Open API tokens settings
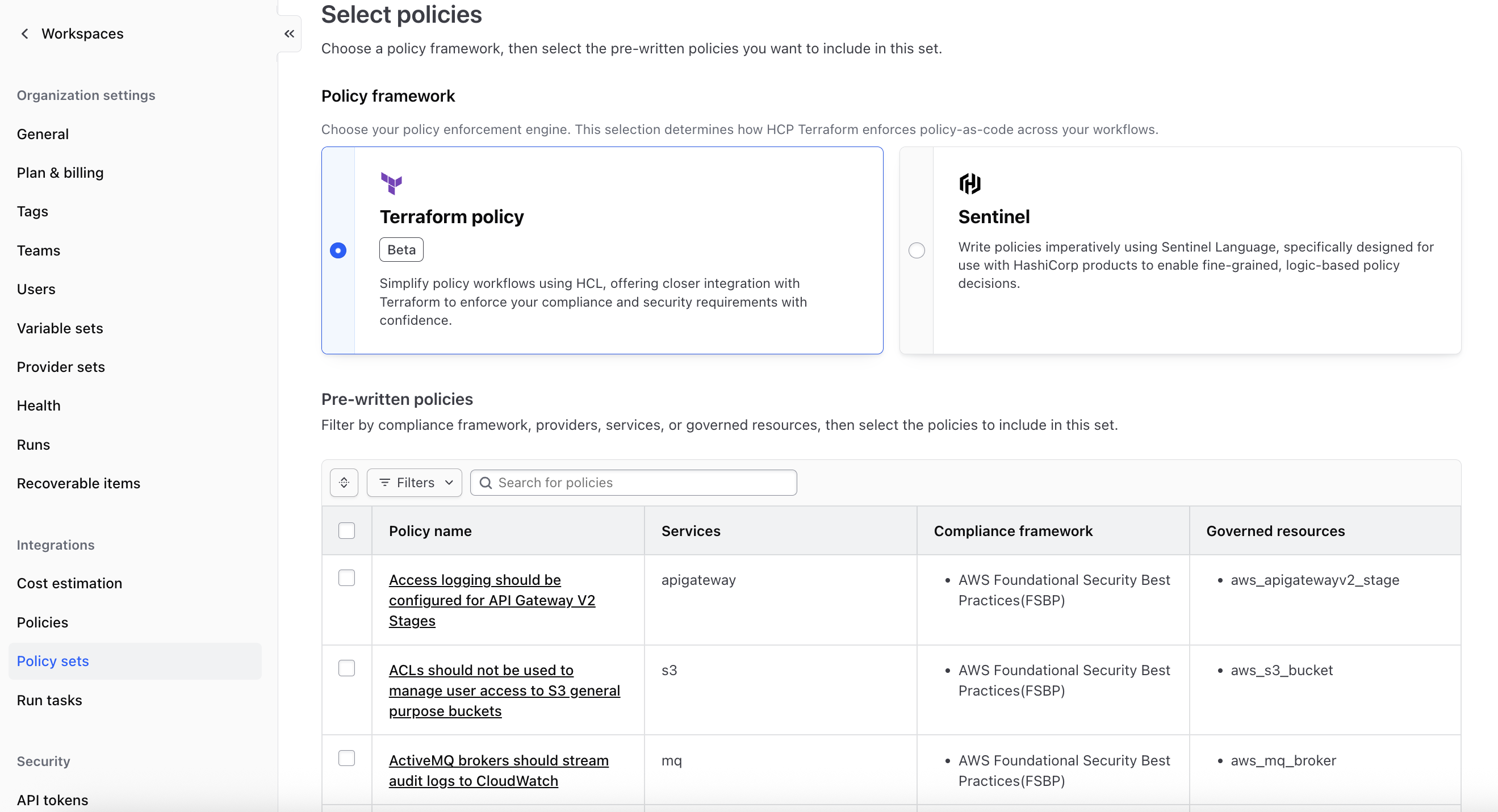 point(52,800)
